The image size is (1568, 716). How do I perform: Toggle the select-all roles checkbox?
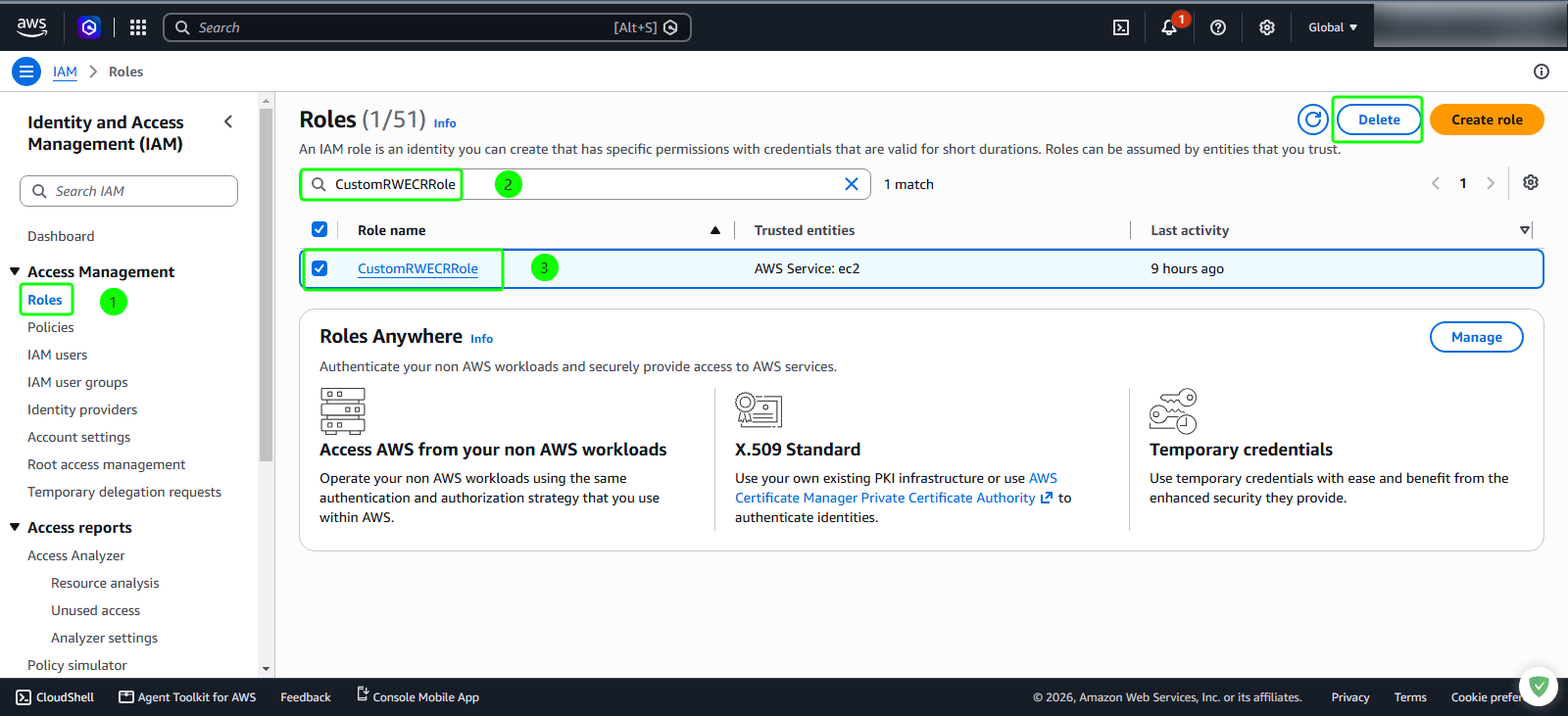pyautogui.click(x=319, y=229)
